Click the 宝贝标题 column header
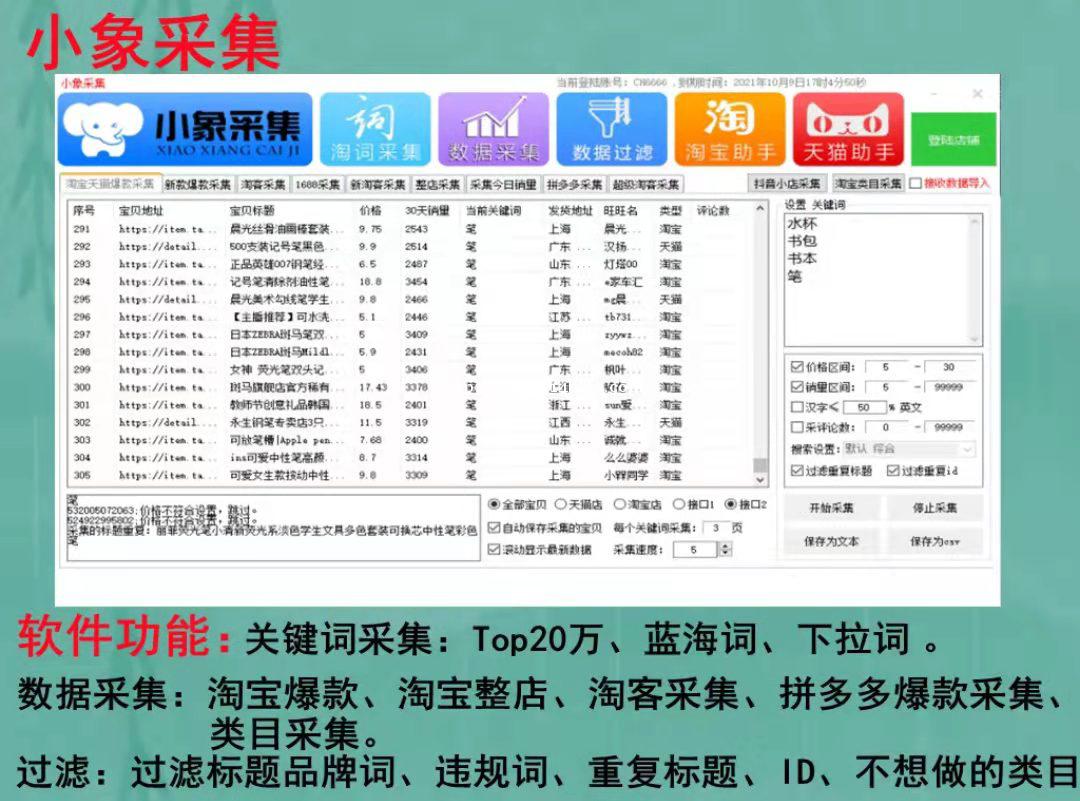Viewport: 1080px width, 801px height. pos(252,210)
